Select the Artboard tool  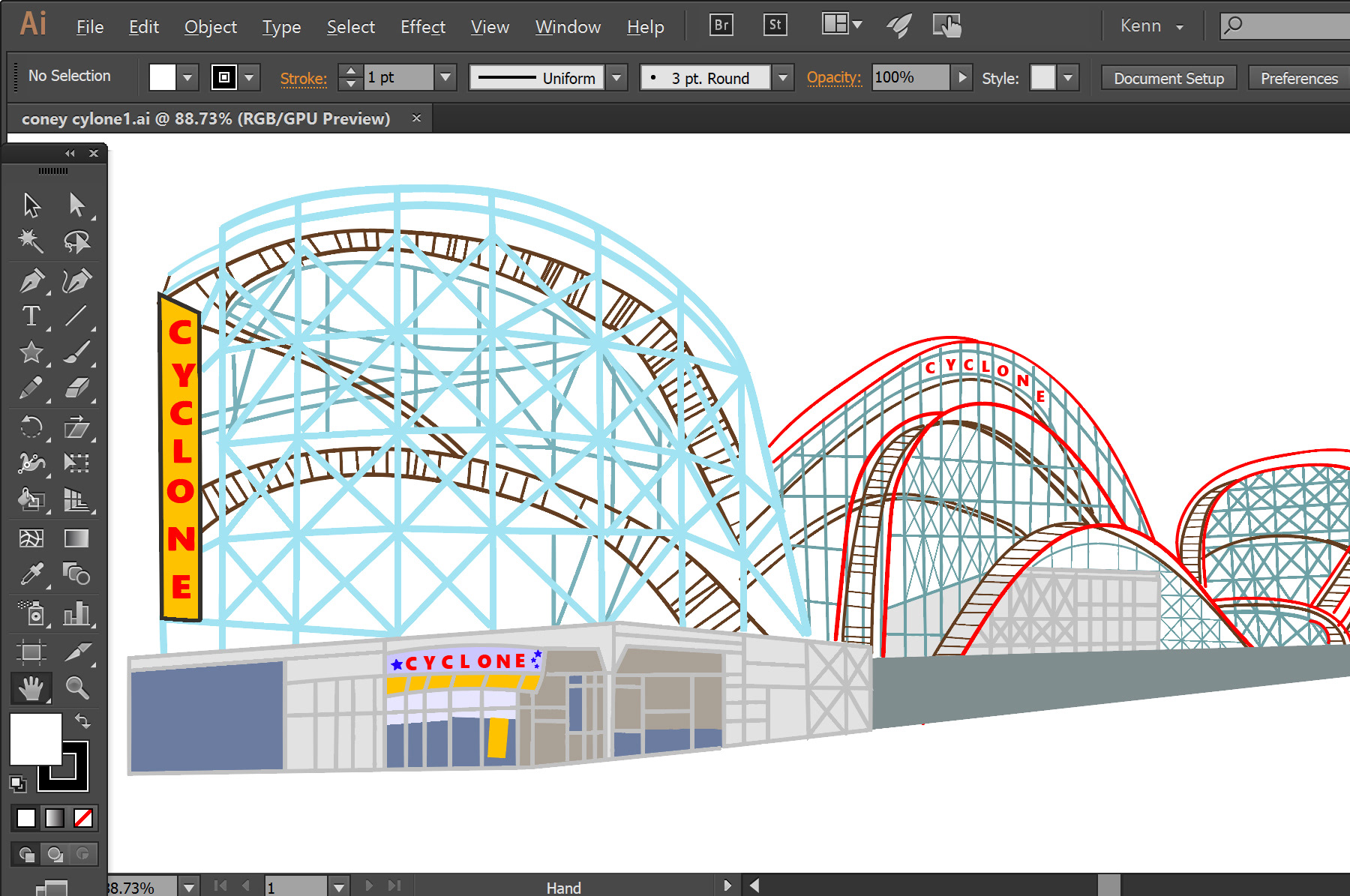31,652
